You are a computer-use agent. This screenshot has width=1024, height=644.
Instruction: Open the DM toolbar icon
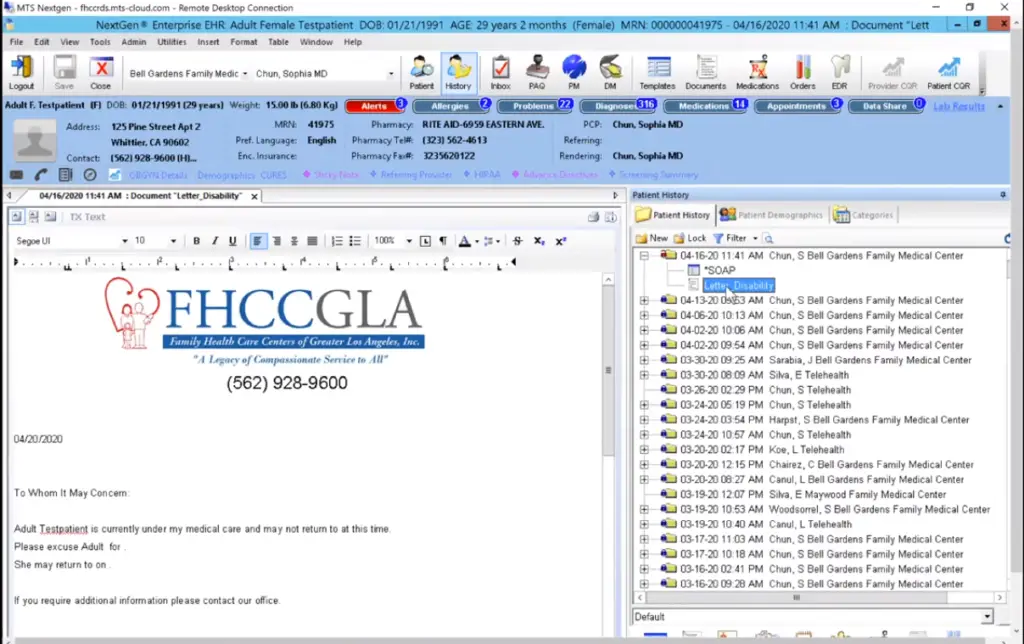[610, 72]
